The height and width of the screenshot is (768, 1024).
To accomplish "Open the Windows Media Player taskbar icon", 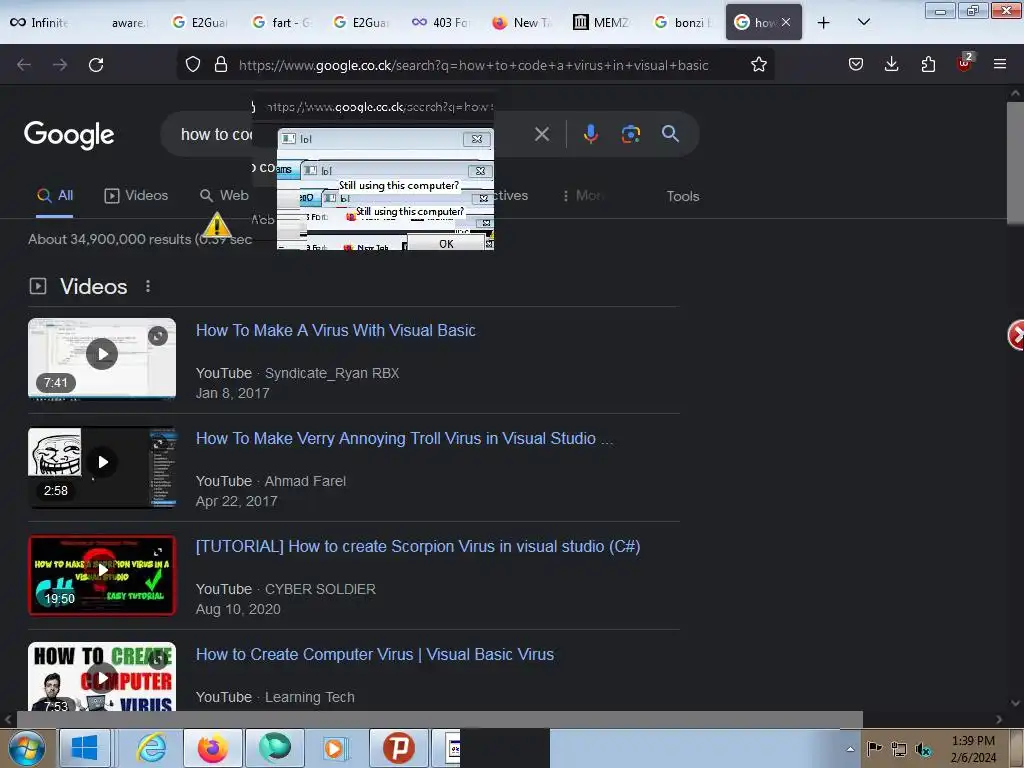I will [336, 748].
